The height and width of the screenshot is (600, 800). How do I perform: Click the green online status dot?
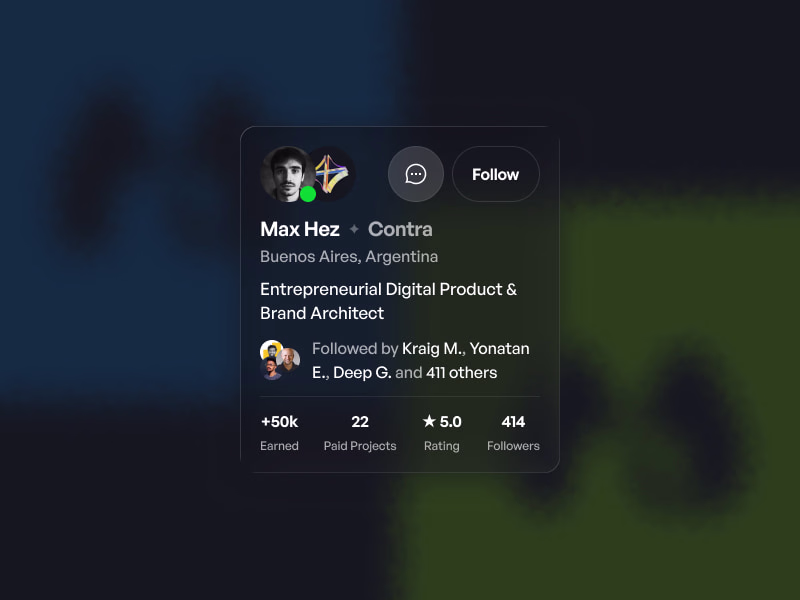308,194
